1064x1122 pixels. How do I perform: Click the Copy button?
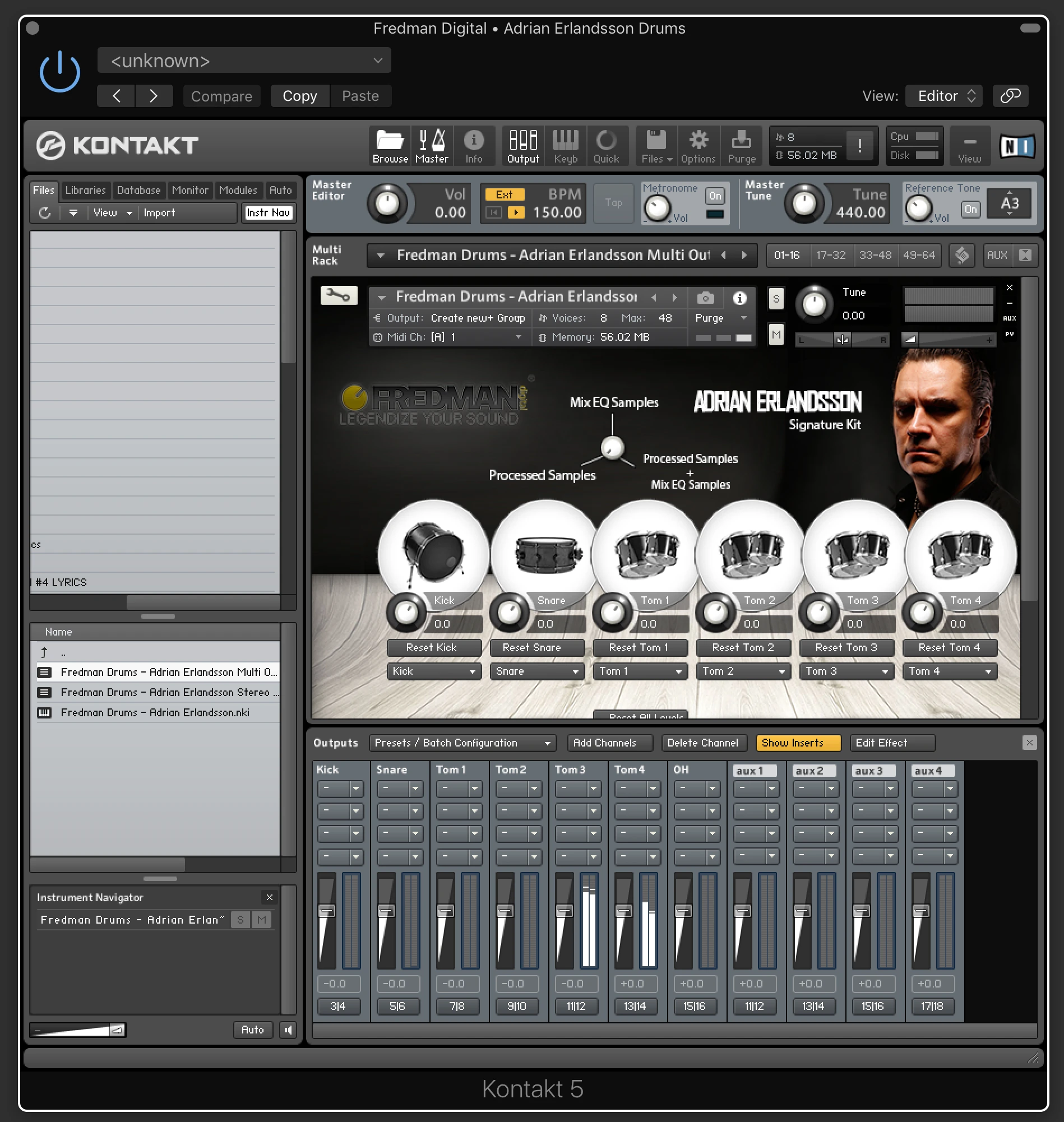coord(299,96)
